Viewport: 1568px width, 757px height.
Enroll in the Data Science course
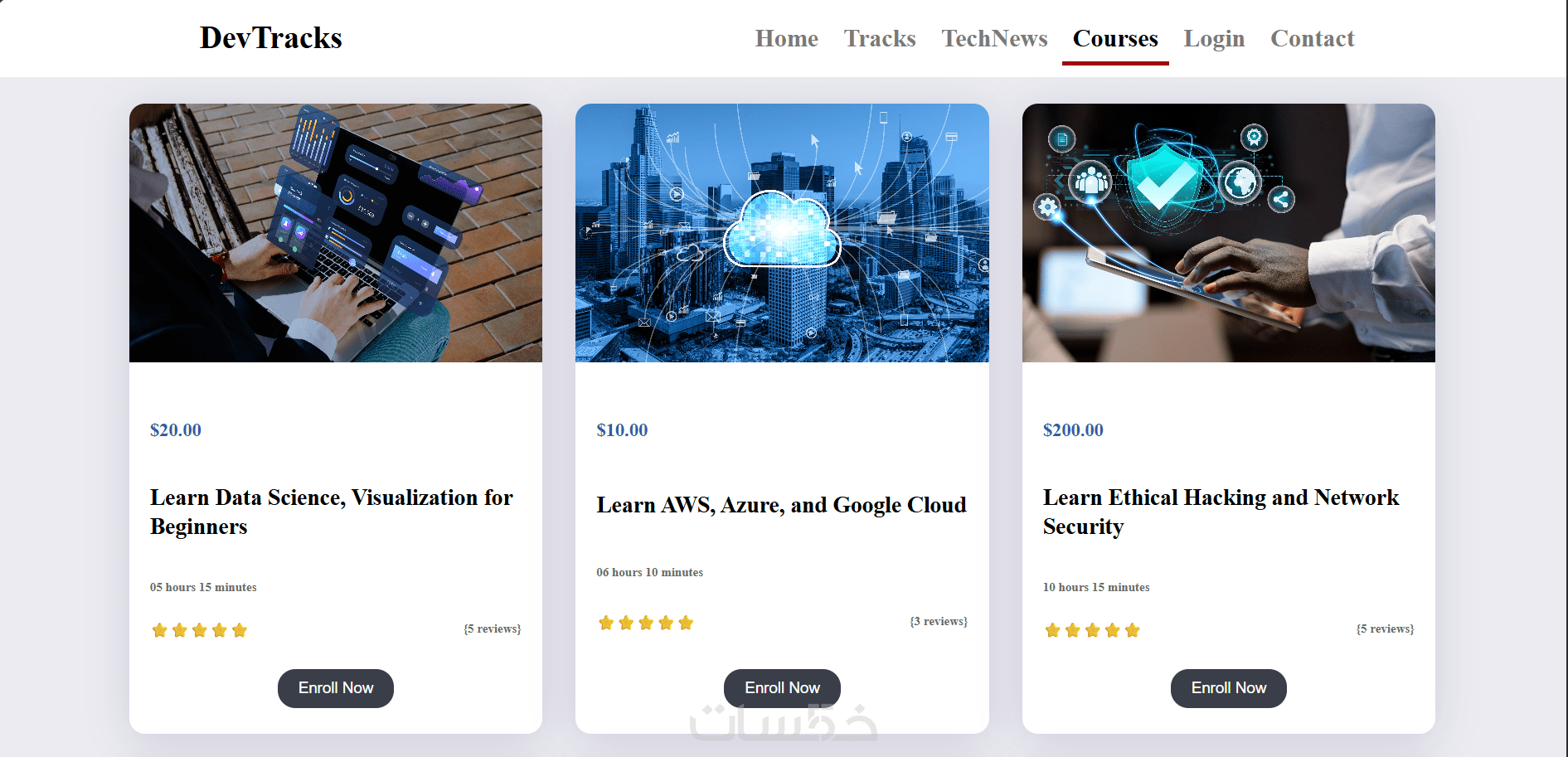336,688
